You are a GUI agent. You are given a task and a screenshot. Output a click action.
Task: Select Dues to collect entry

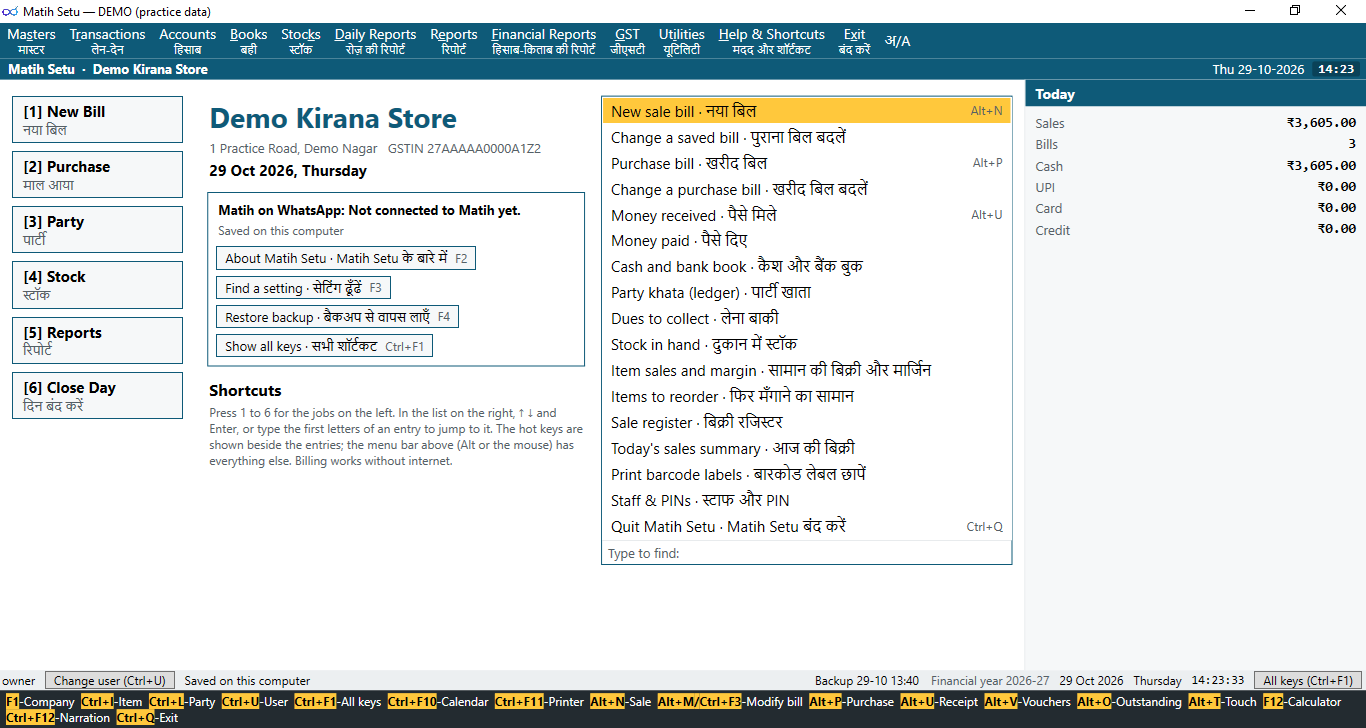click(x=806, y=319)
